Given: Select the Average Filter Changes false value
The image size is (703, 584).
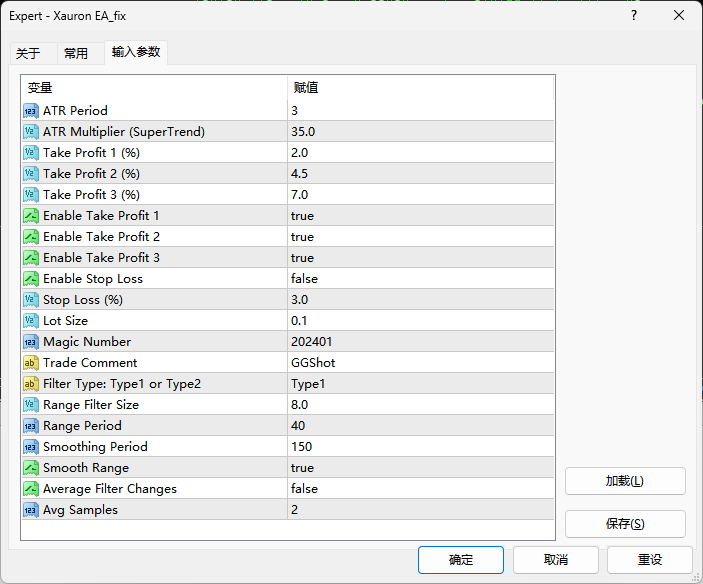Looking at the screenshot, I should click(304, 489).
